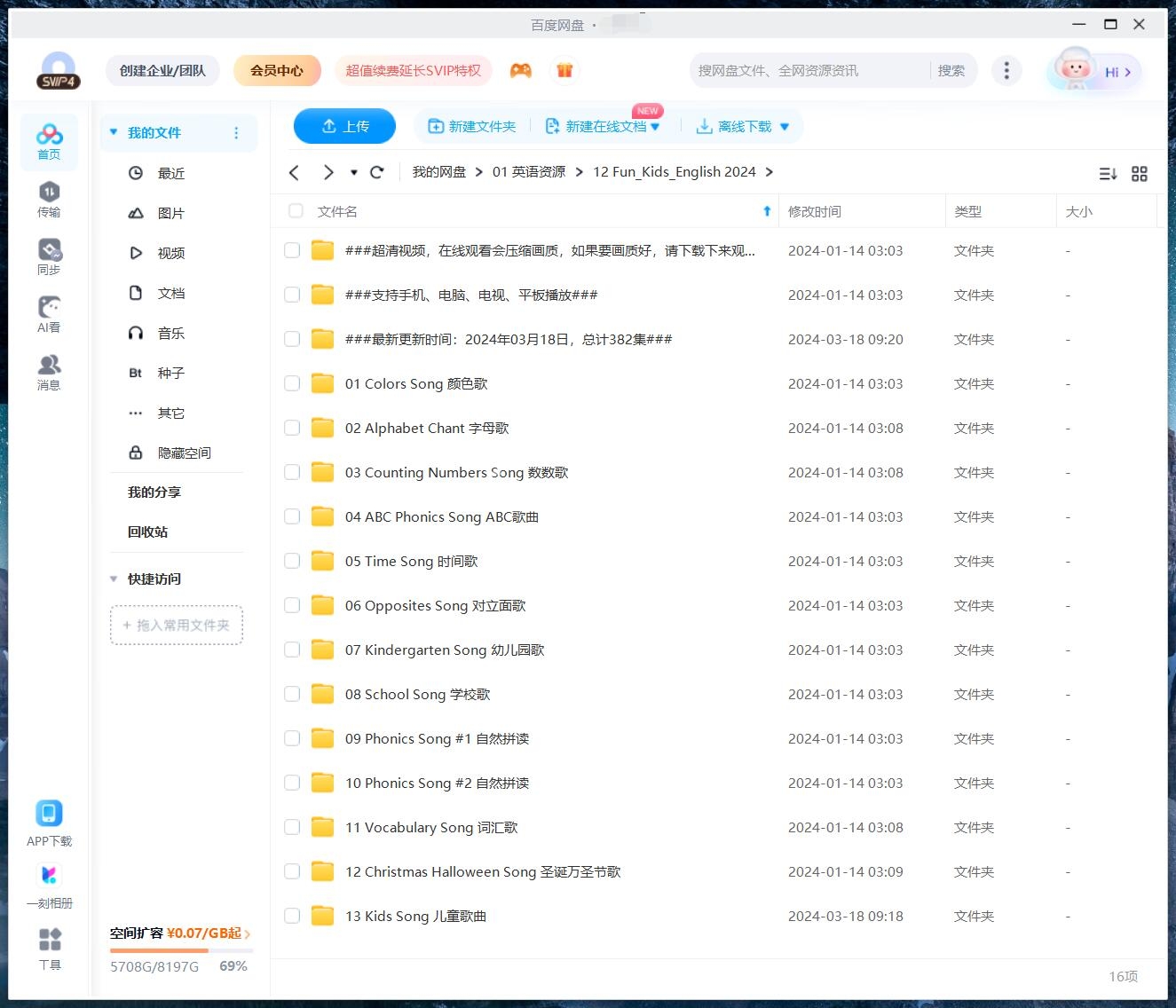Open the 首页 home sidebar icon

(x=49, y=141)
